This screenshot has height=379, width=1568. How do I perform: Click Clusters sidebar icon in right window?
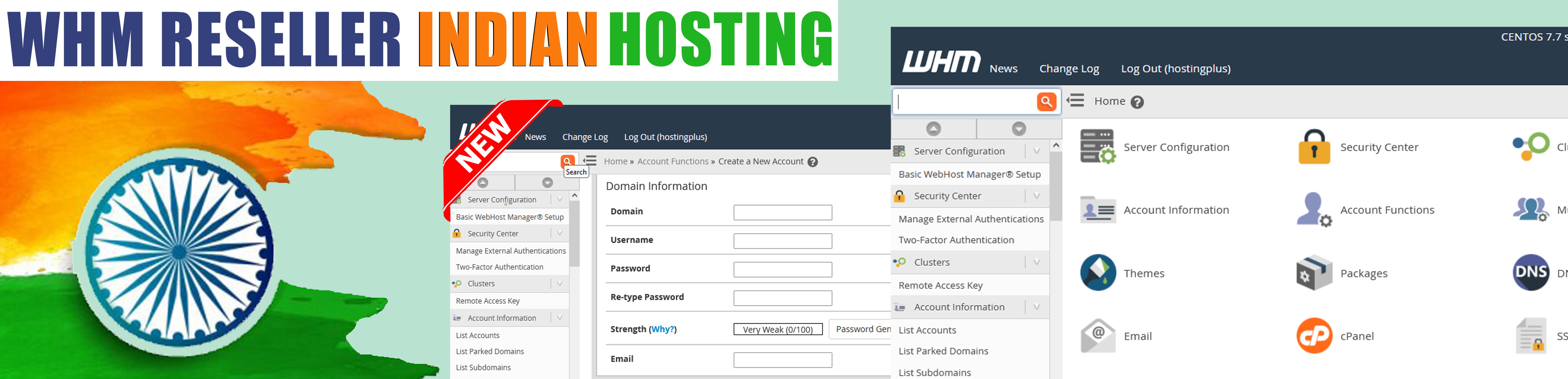(899, 262)
